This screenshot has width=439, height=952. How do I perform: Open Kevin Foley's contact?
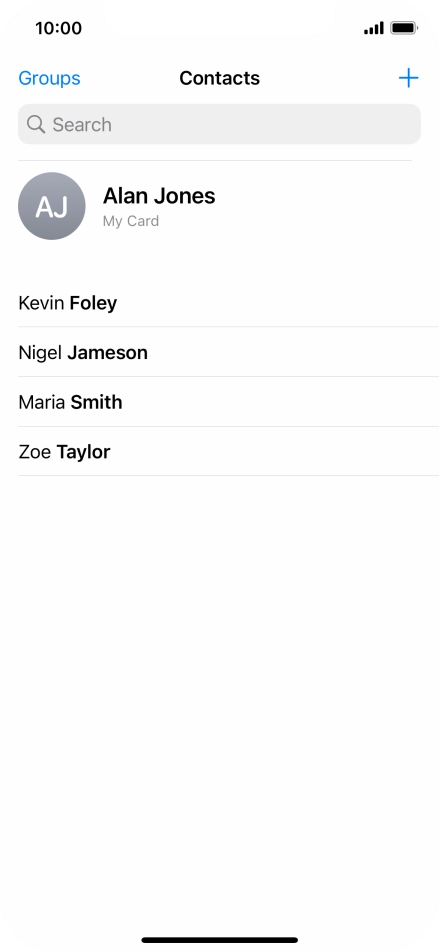(x=228, y=302)
